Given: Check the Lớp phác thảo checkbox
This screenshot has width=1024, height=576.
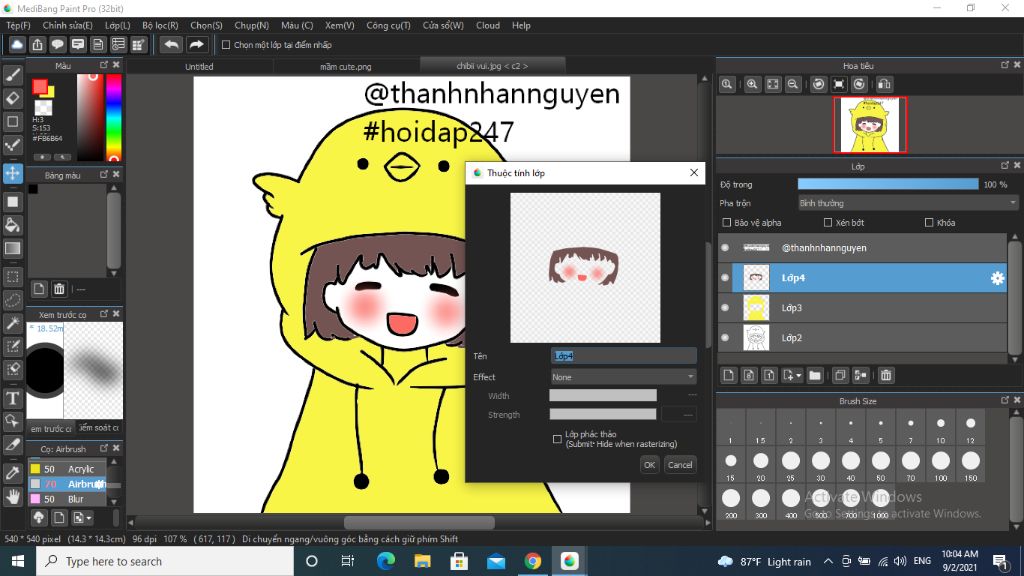Looking at the screenshot, I should (557, 439).
